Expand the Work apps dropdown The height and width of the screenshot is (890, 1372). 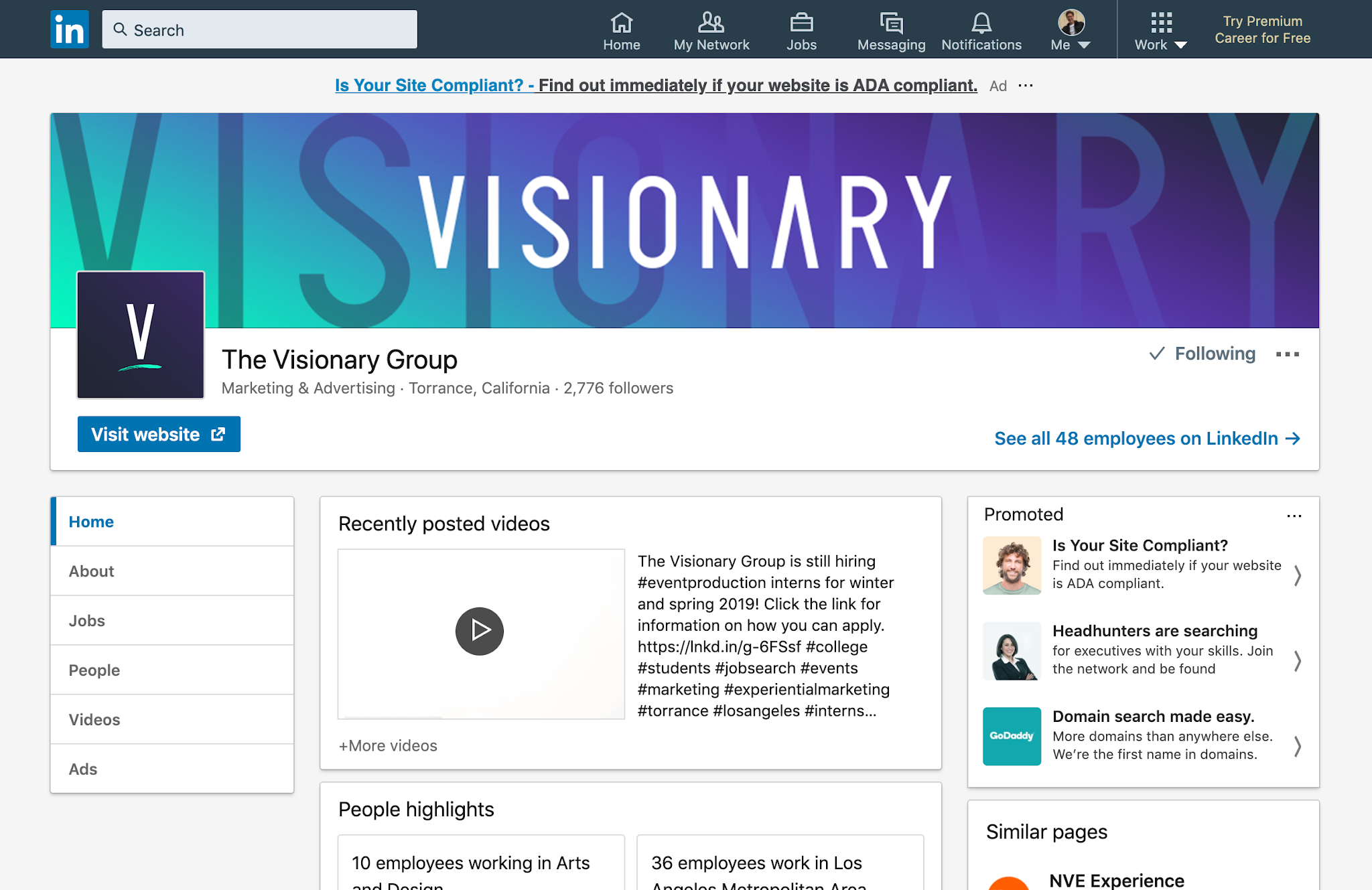pyautogui.click(x=1160, y=31)
